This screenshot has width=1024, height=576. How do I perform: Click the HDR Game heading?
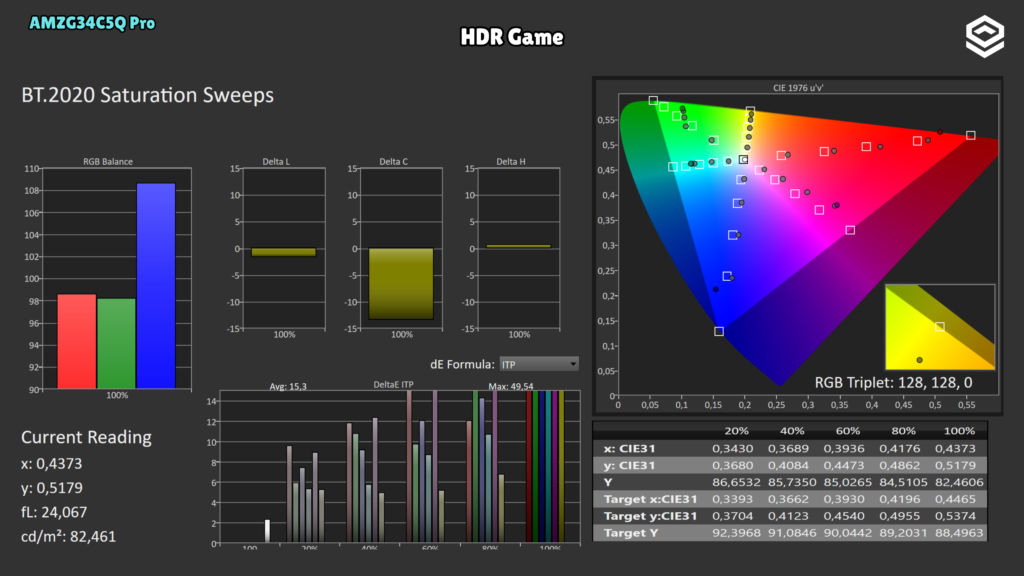[512, 37]
